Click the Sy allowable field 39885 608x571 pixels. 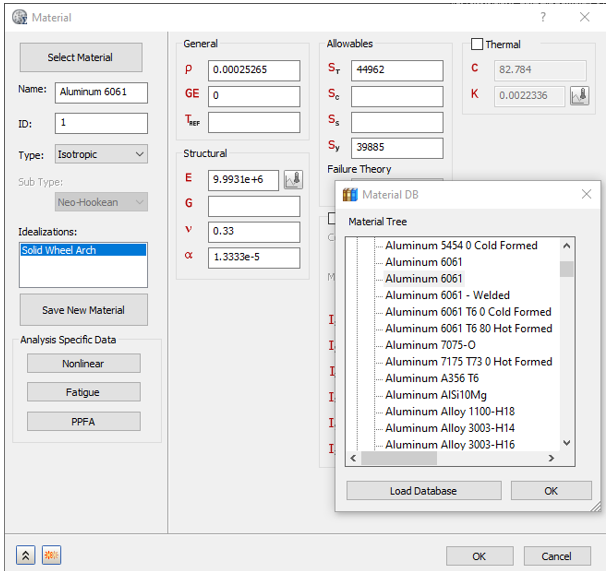(x=397, y=148)
